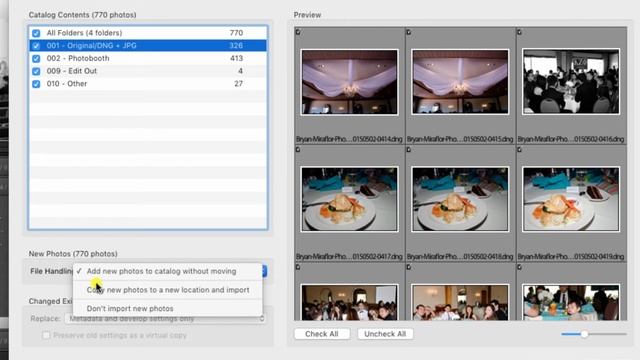Select the food plate thumbnail 0419.dng
Viewport: 640px width, 360px height.
click(571, 199)
